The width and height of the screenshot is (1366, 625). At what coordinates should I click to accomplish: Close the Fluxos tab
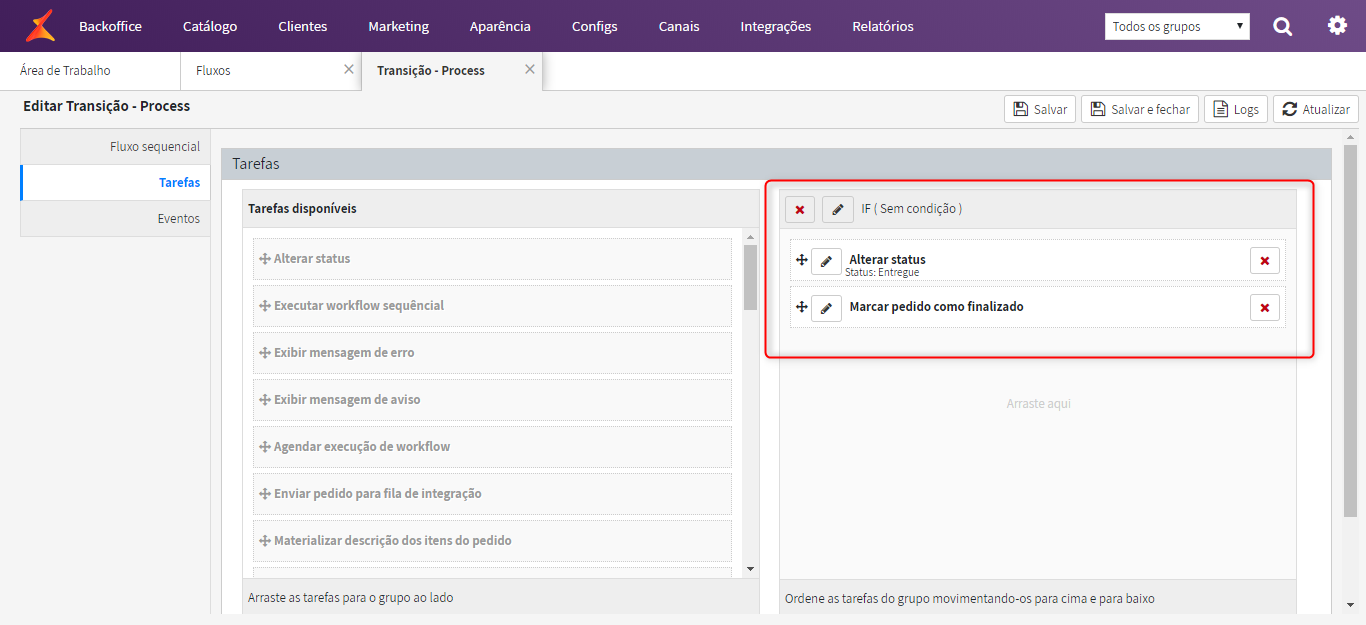point(349,69)
